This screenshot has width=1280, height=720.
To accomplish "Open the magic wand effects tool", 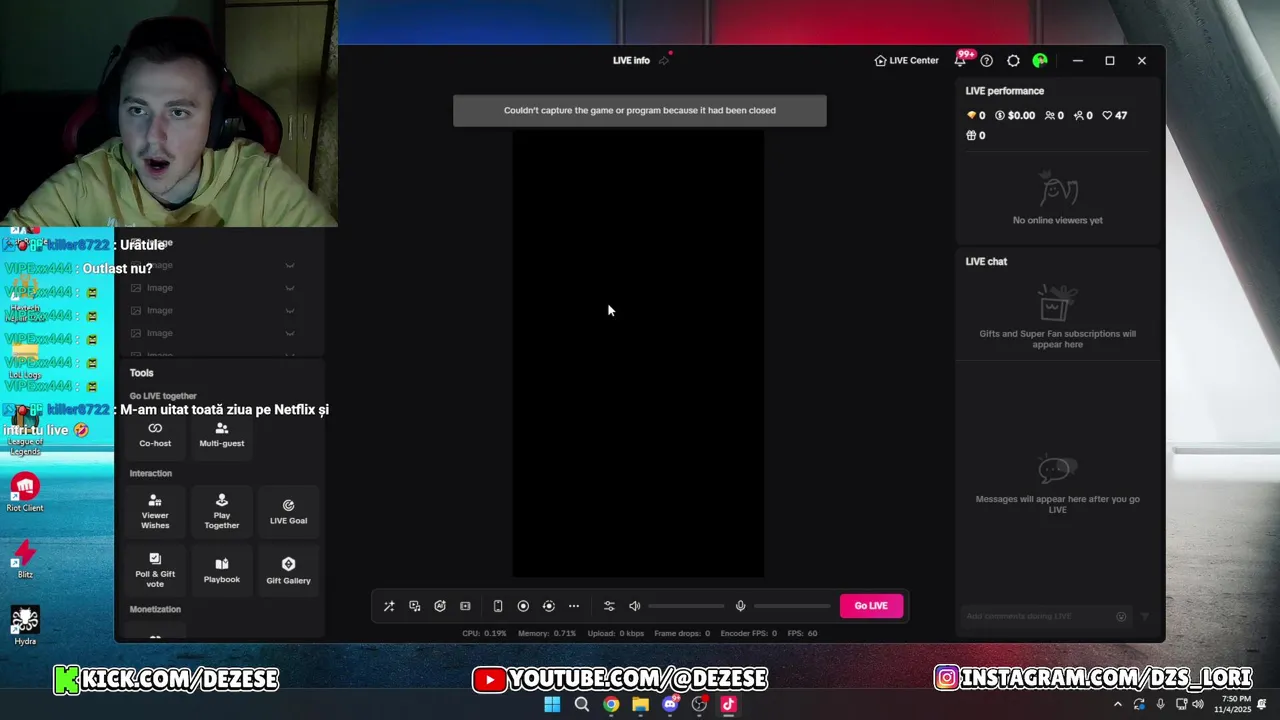I will (389, 606).
